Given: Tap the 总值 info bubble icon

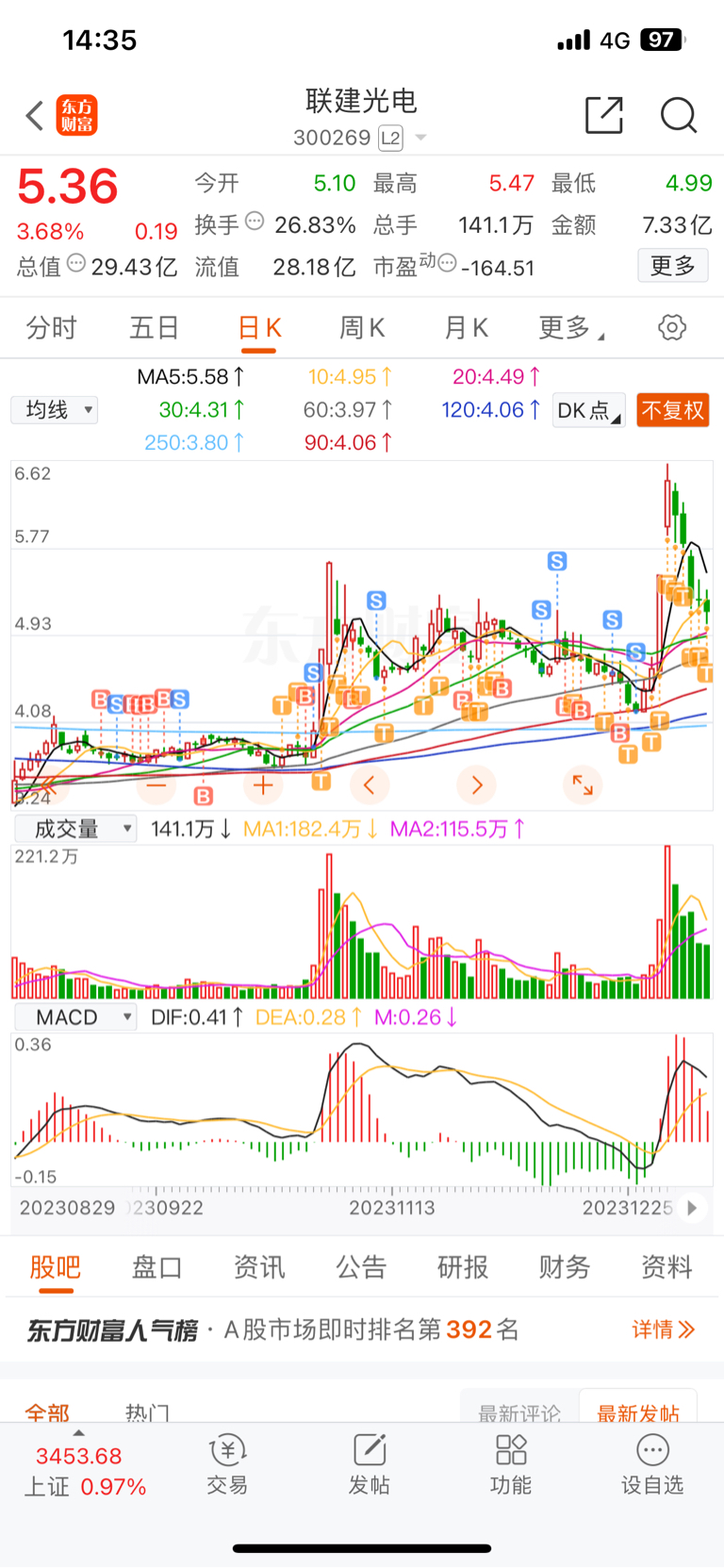Looking at the screenshot, I should 76,263.
